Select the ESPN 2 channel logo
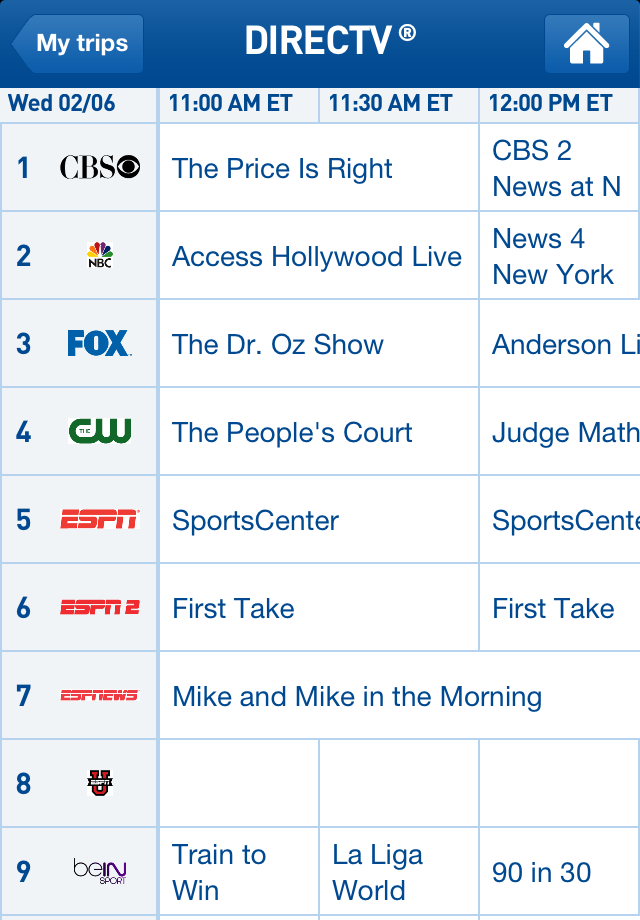The image size is (640, 920). click(x=100, y=607)
